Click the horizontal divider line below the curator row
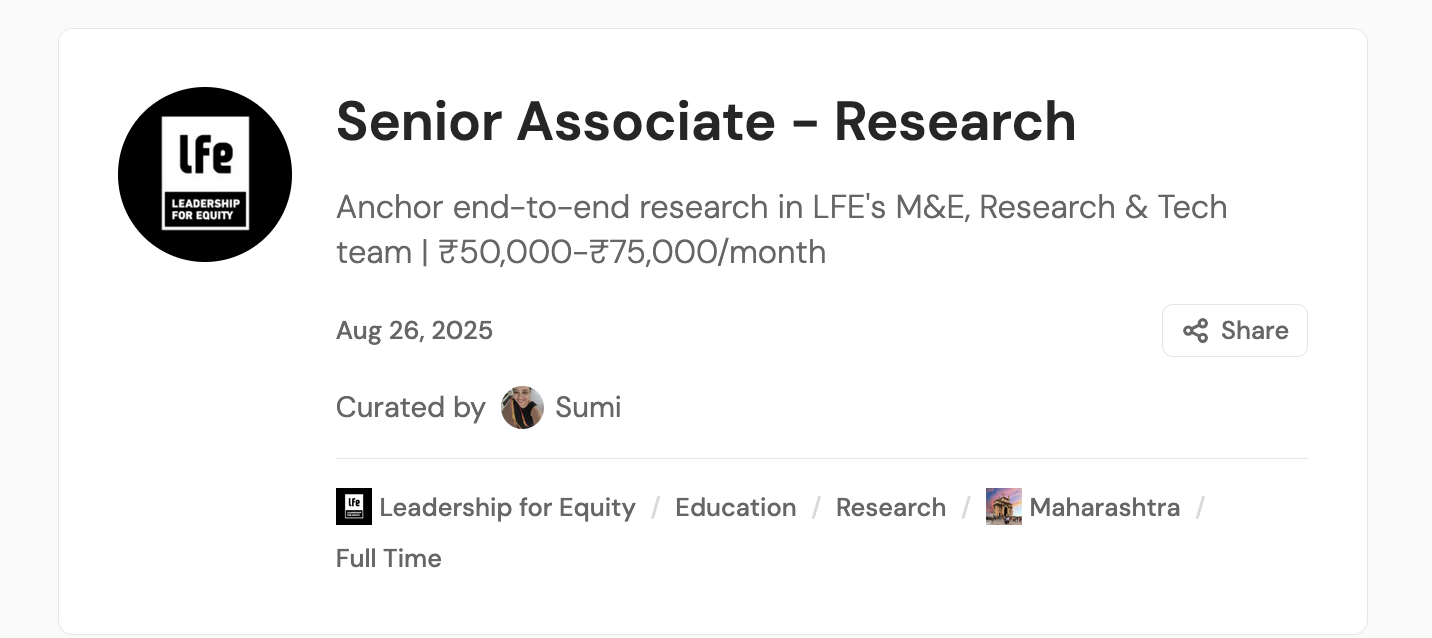The width and height of the screenshot is (1432, 638). [x=820, y=459]
